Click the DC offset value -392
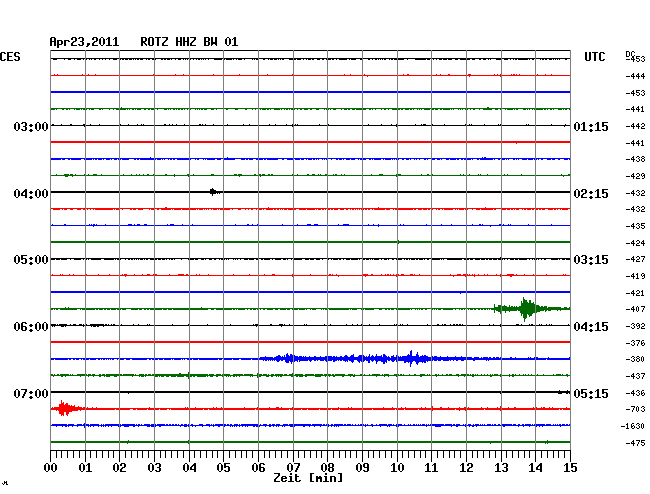650x494 pixels. pos(635,326)
